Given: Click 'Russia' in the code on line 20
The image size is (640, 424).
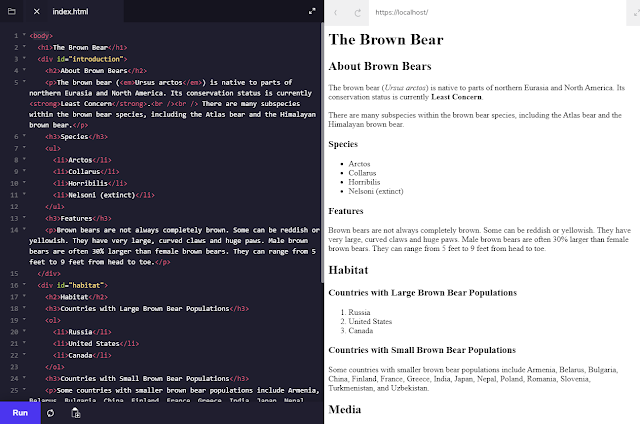Looking at the screenshot, I should 80,332.
